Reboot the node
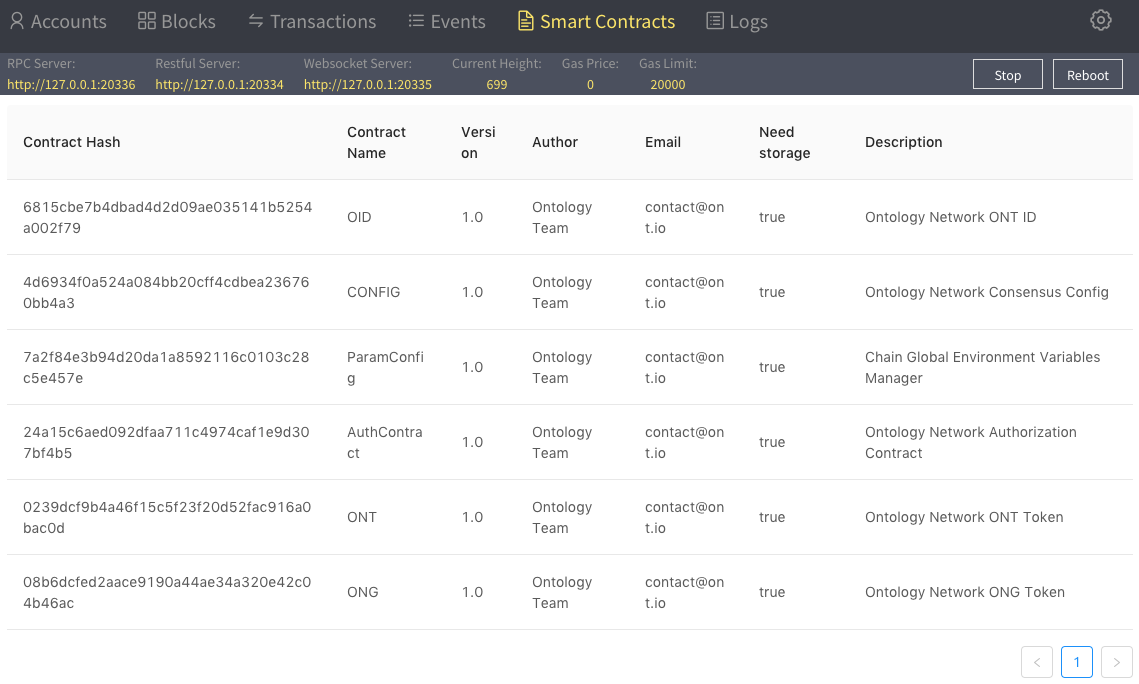Viewport: 1139px width, 684px height. (x=1087, y=75)
